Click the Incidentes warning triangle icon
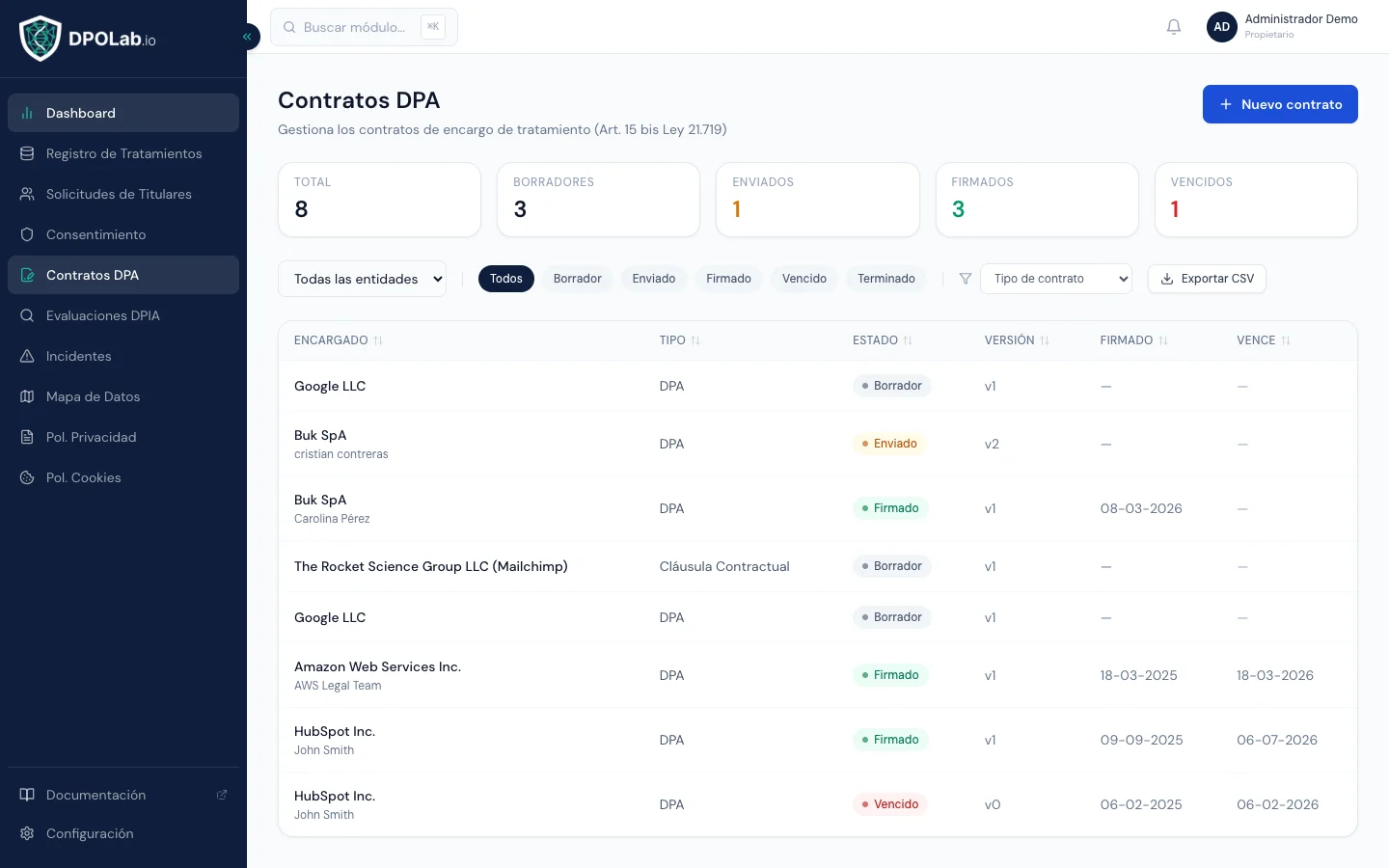The width and height of the screenshot is (1389, 868). click(27, 356)
